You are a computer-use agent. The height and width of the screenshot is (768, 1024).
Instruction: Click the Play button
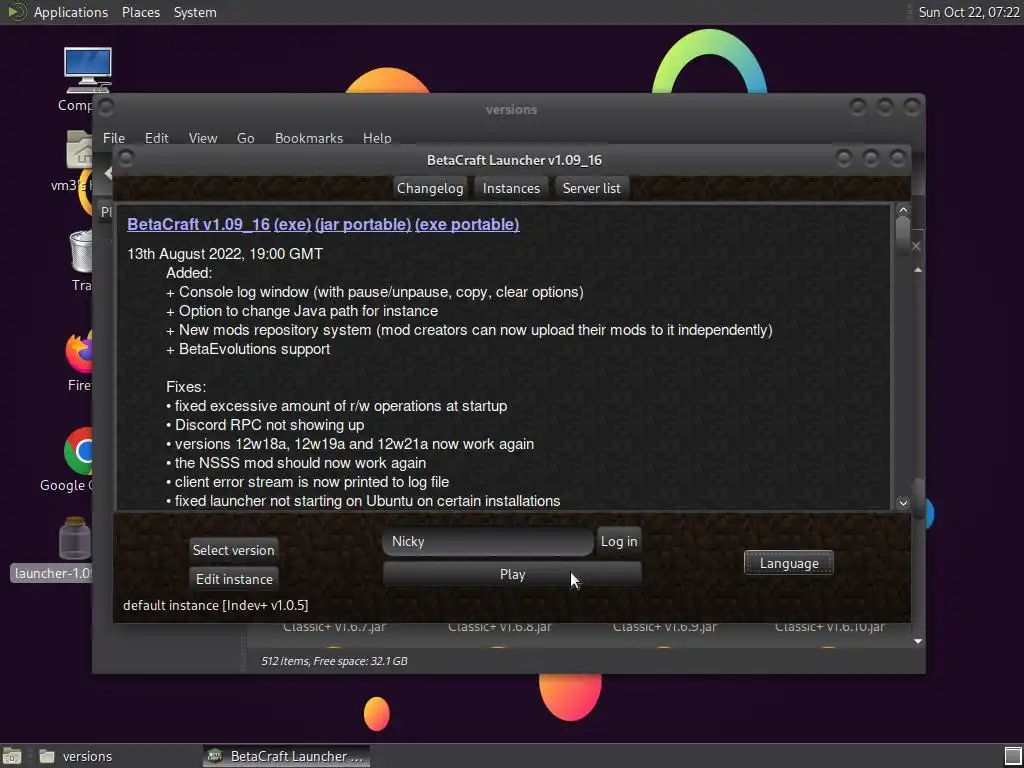pos(512,574)
